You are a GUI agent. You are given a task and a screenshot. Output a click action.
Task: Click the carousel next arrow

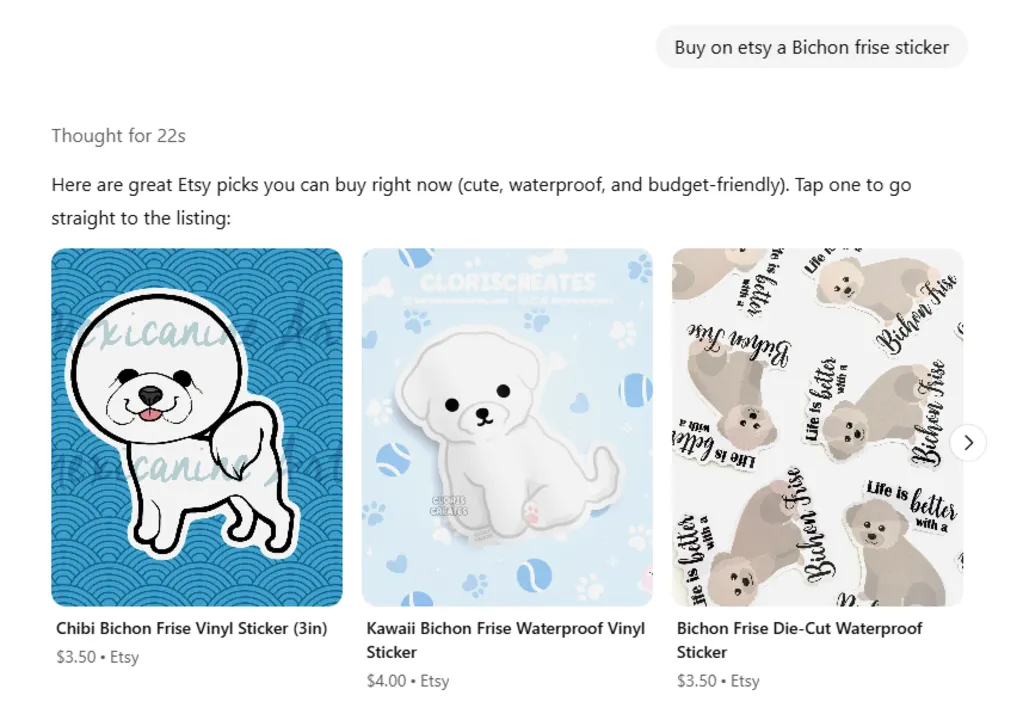coord(968,442)
